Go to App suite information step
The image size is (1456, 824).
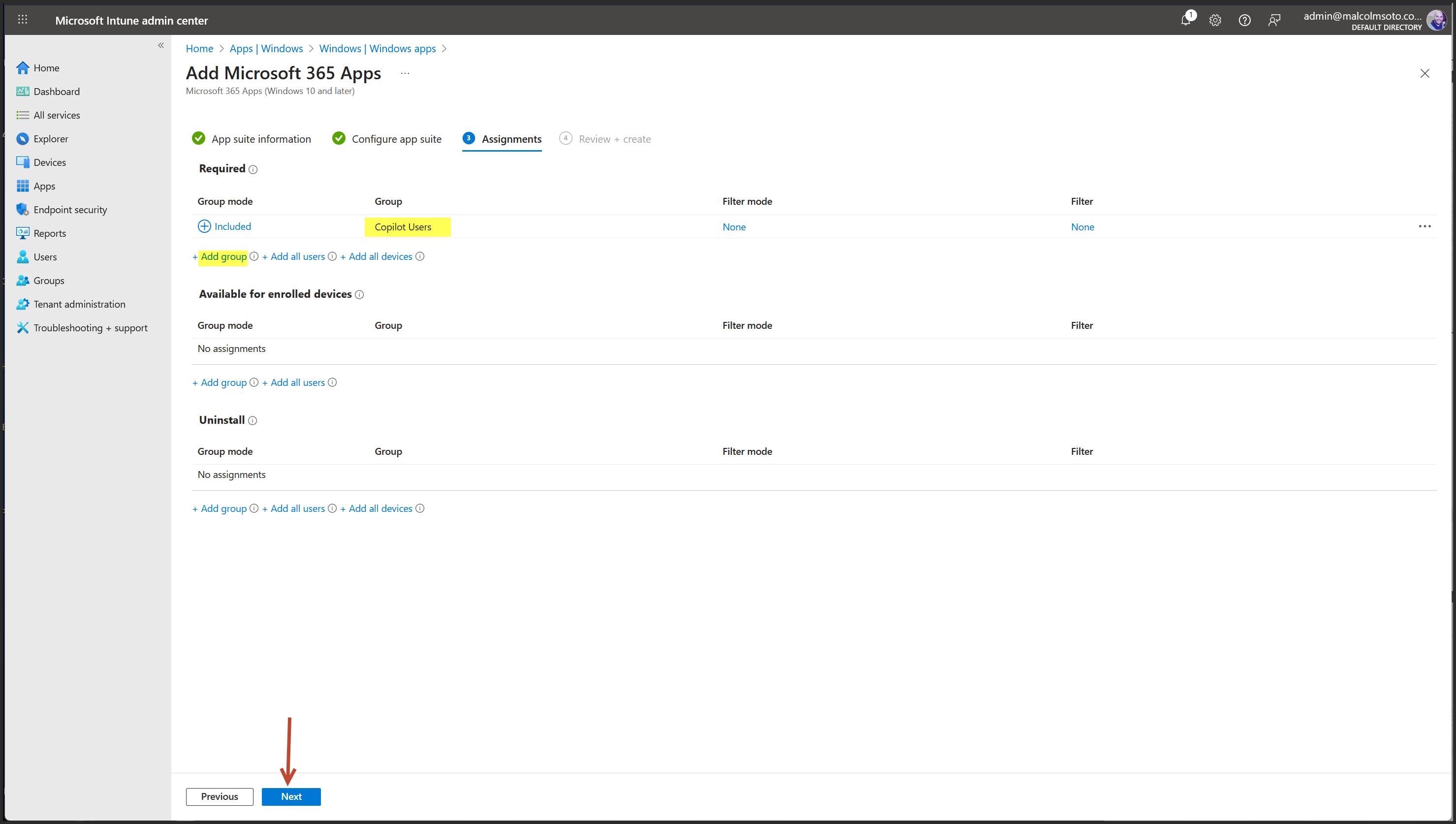[x=261, y=139]
